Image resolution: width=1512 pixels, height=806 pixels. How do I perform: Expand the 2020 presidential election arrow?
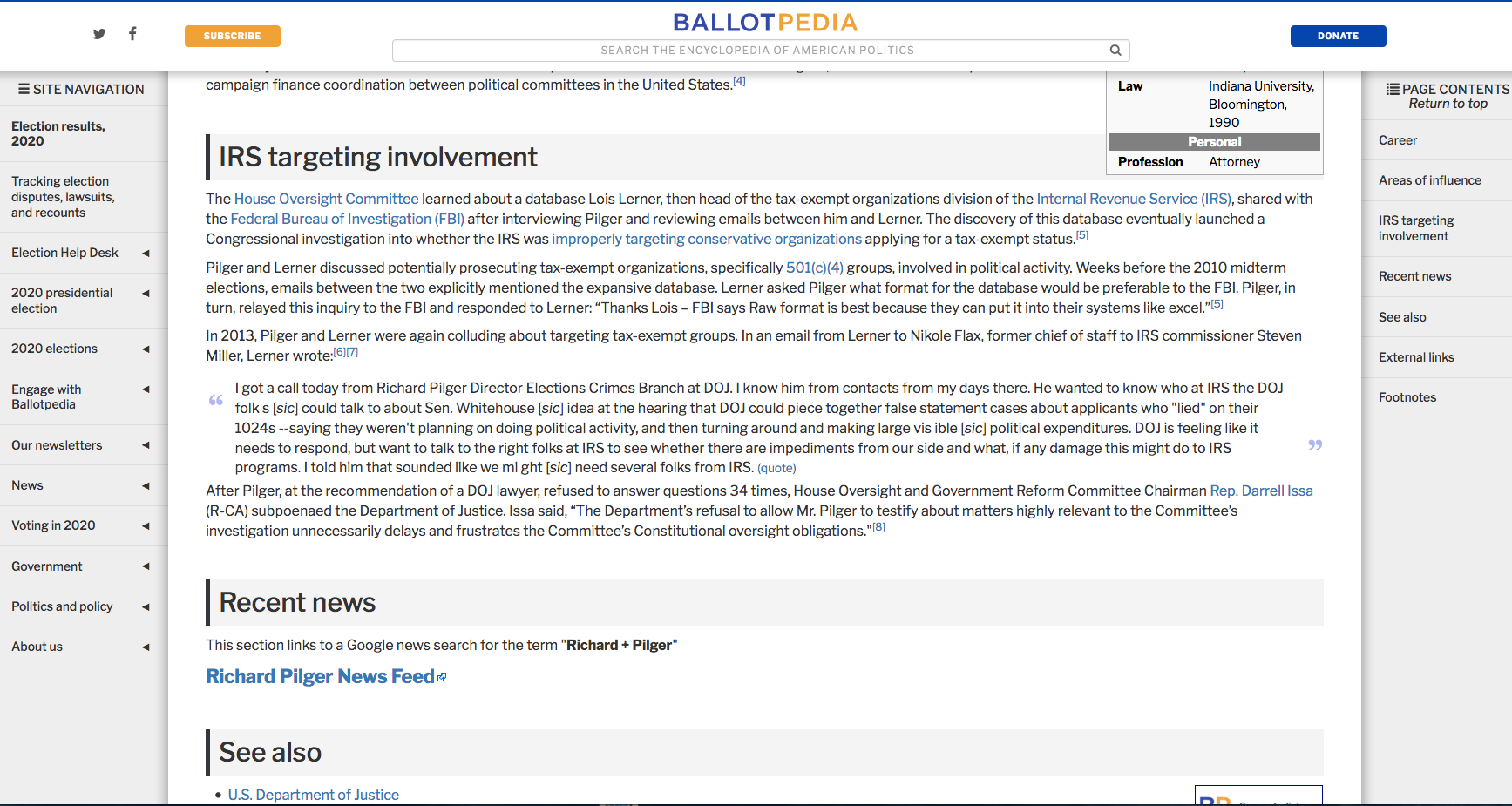[146, 294]
